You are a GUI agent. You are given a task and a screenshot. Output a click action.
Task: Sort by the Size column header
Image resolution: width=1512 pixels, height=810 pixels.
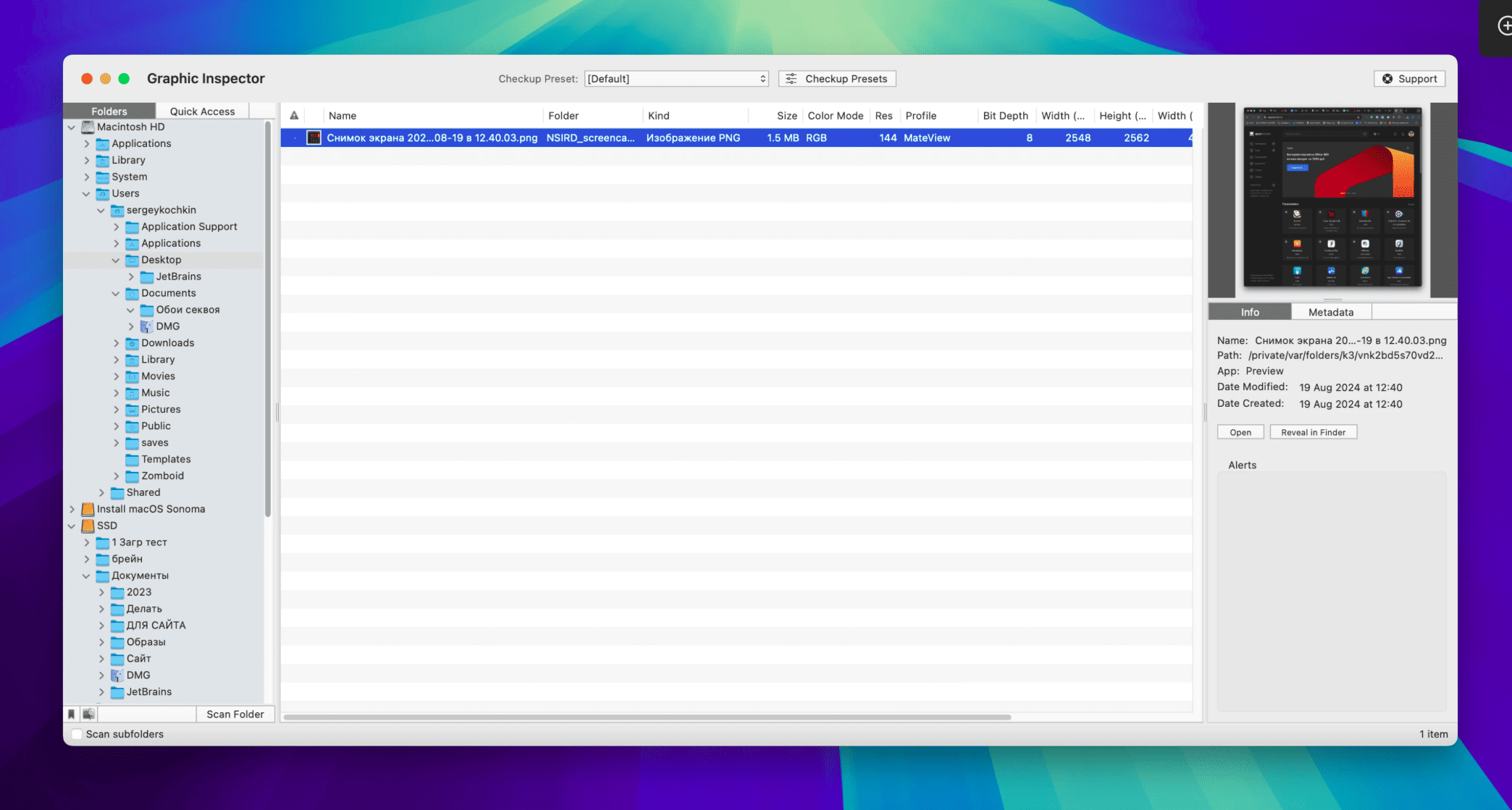coord(786,116)
